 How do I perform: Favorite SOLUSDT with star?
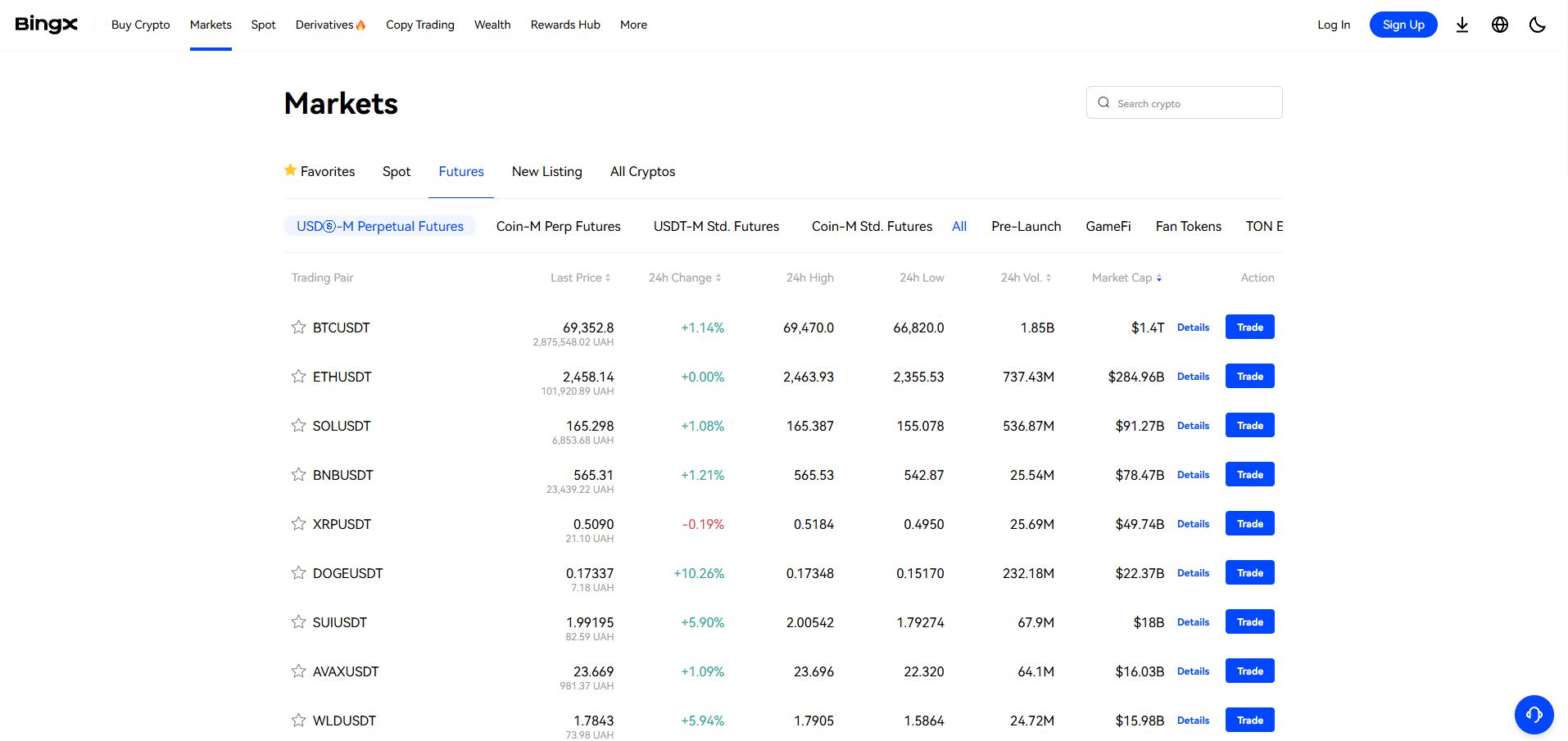[298, 425]
